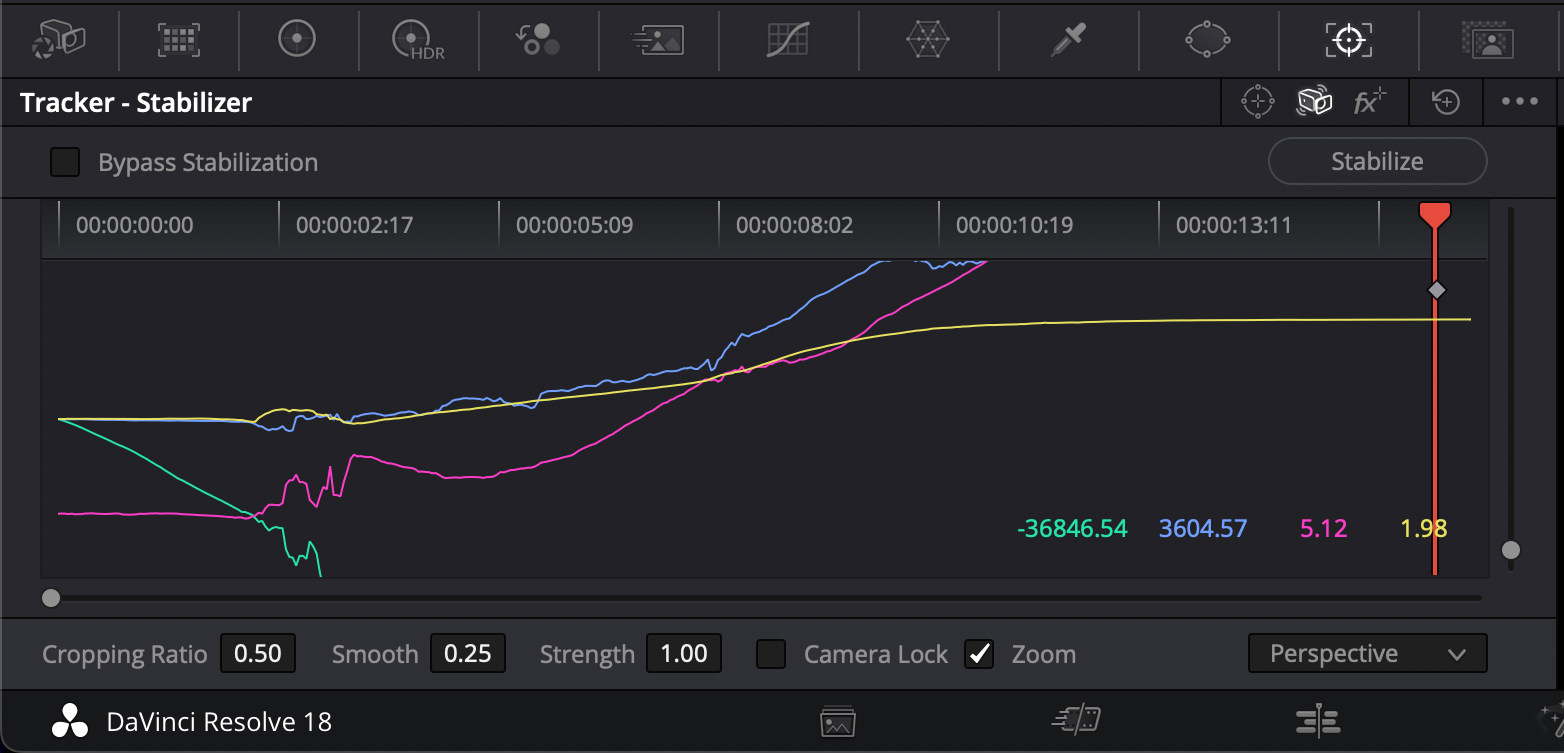Click timecode 00:00:13:11 on ruler
The width and height of the screenshot is (1564, 753).
(1233, 225)
